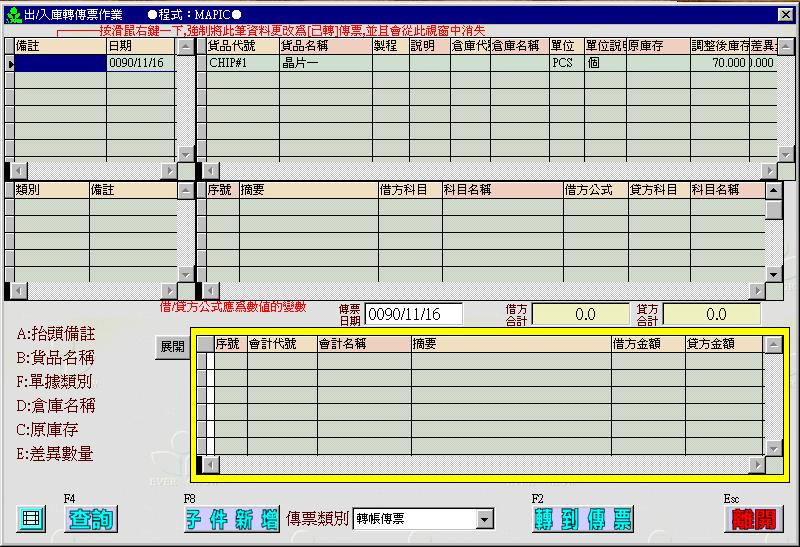Click the green application icon in the title bar
The width and height of the screenshot is (800, 547).
tap(12, 14)
